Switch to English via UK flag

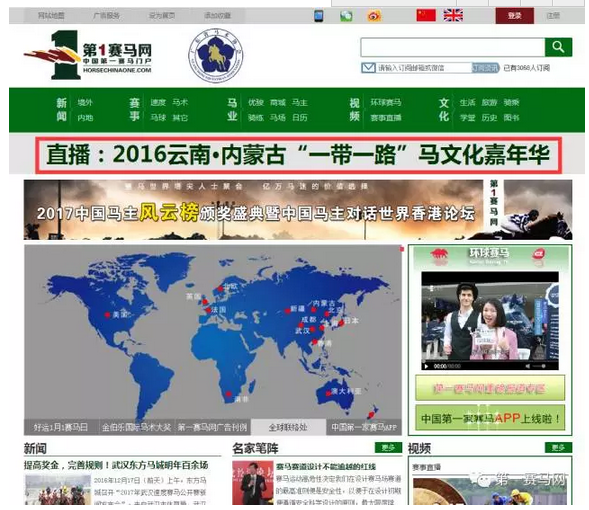point(453,15)
